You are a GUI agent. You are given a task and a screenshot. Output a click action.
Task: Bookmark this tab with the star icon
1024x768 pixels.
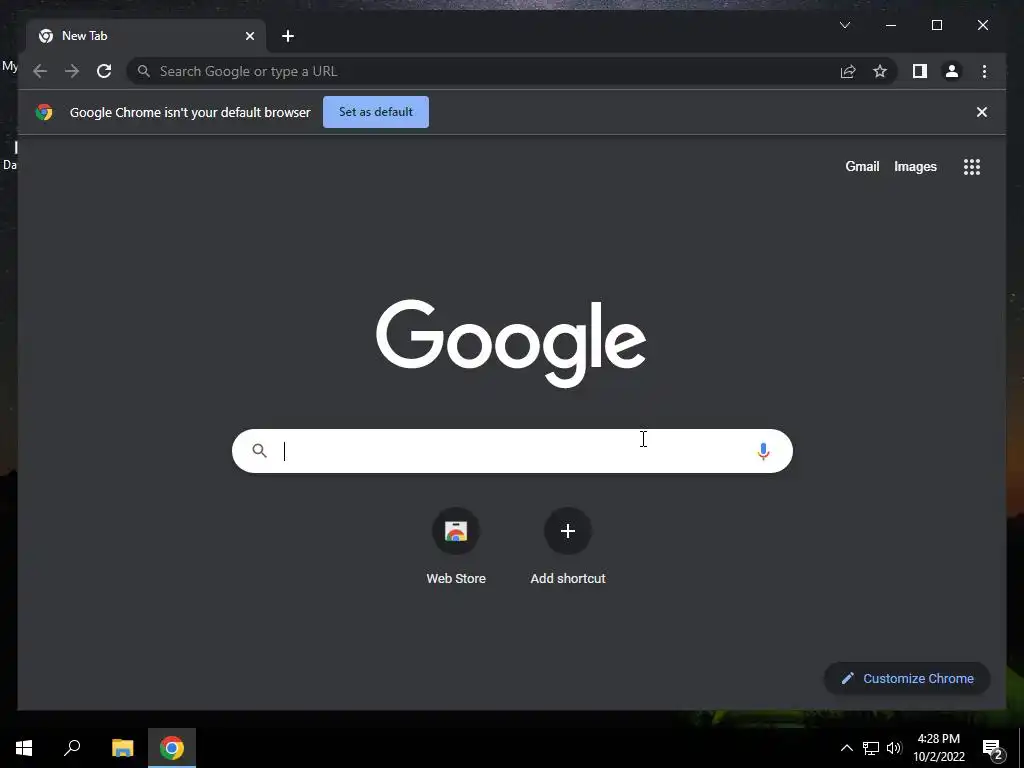pos(880,71)
